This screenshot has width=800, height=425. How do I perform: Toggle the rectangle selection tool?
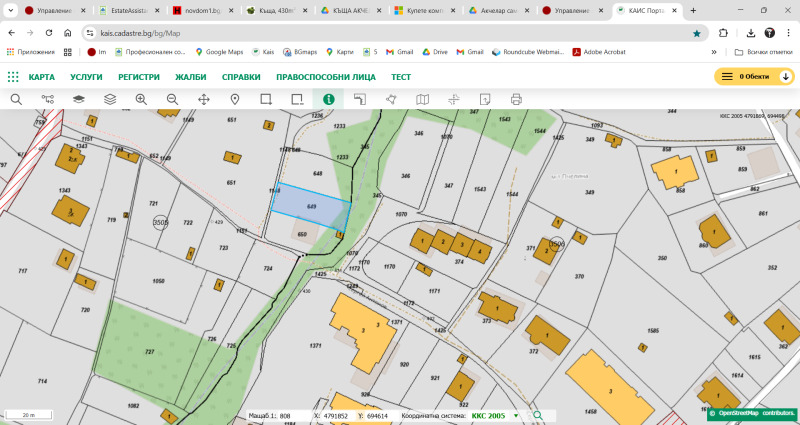(266, 99)
